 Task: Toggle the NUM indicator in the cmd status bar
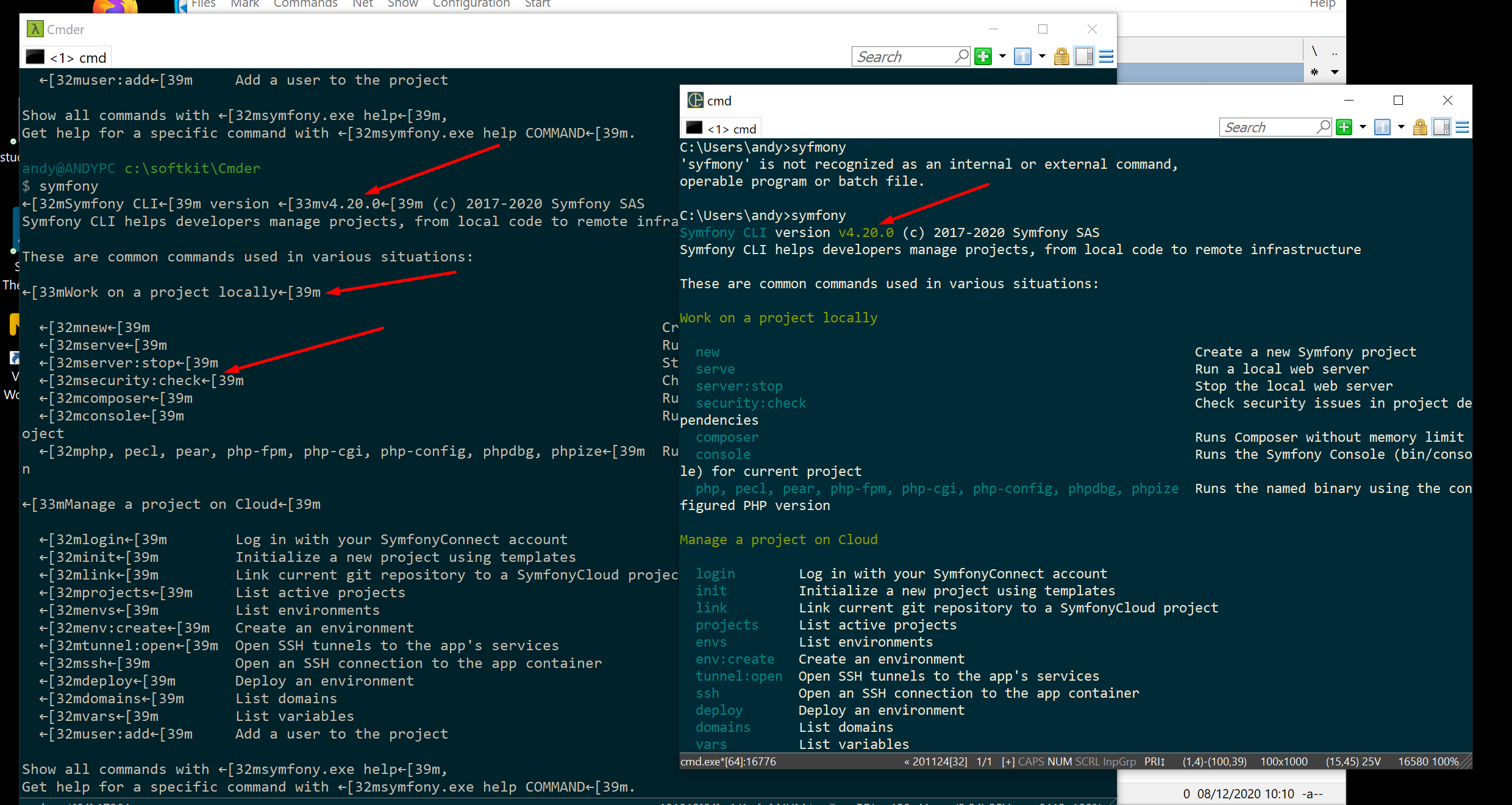pos(1059,761)
